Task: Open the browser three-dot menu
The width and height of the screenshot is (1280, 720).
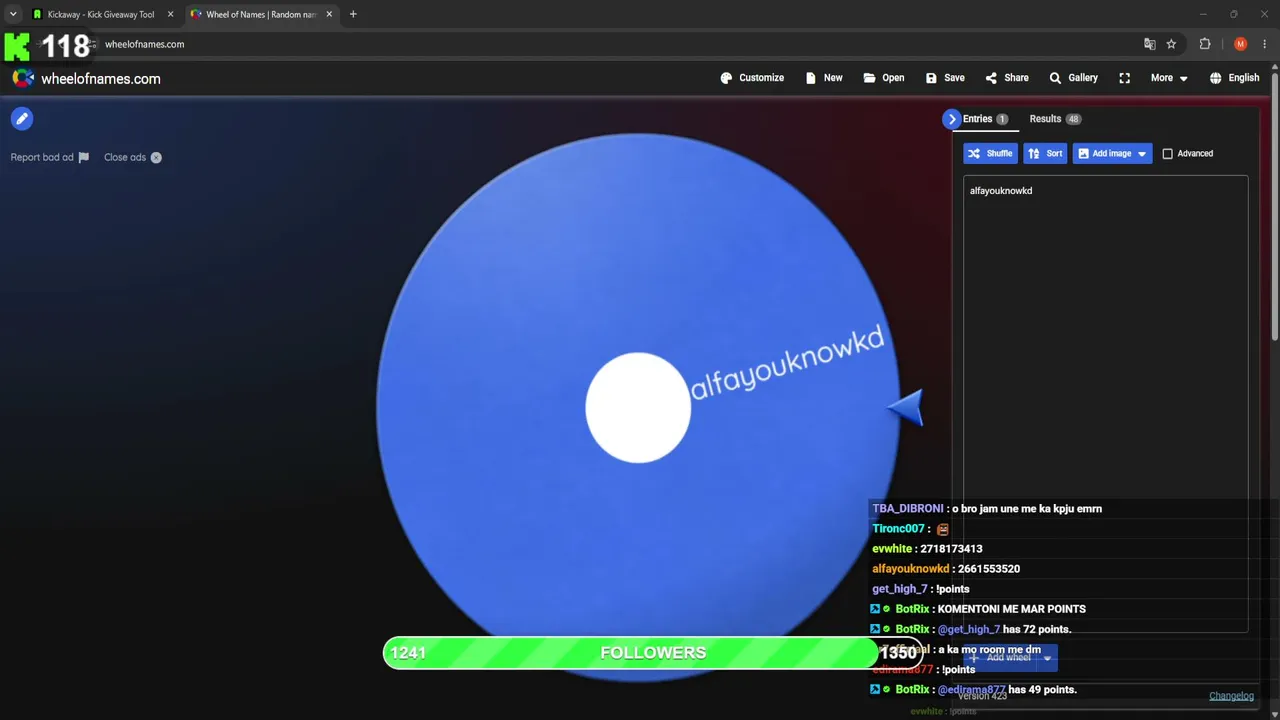Action: pyautogui.click(x=1265, y=44)
